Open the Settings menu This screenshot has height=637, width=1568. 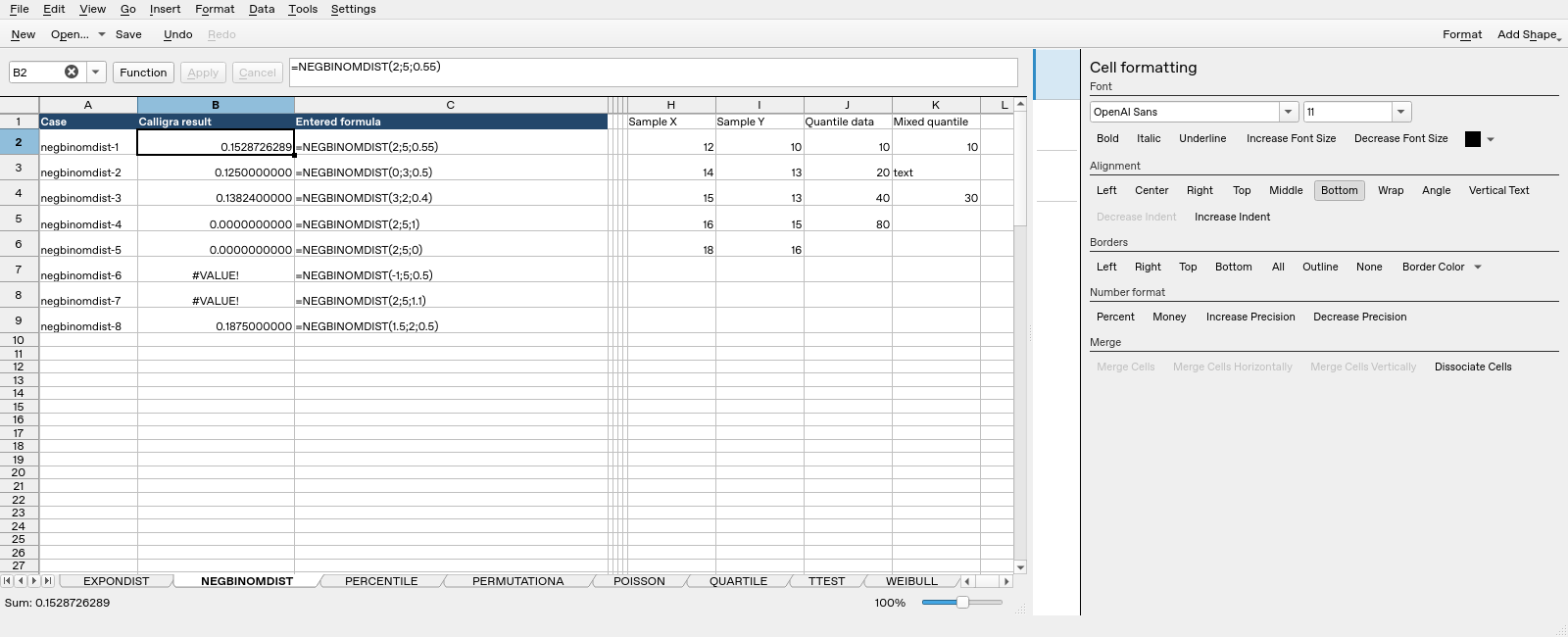353,9
